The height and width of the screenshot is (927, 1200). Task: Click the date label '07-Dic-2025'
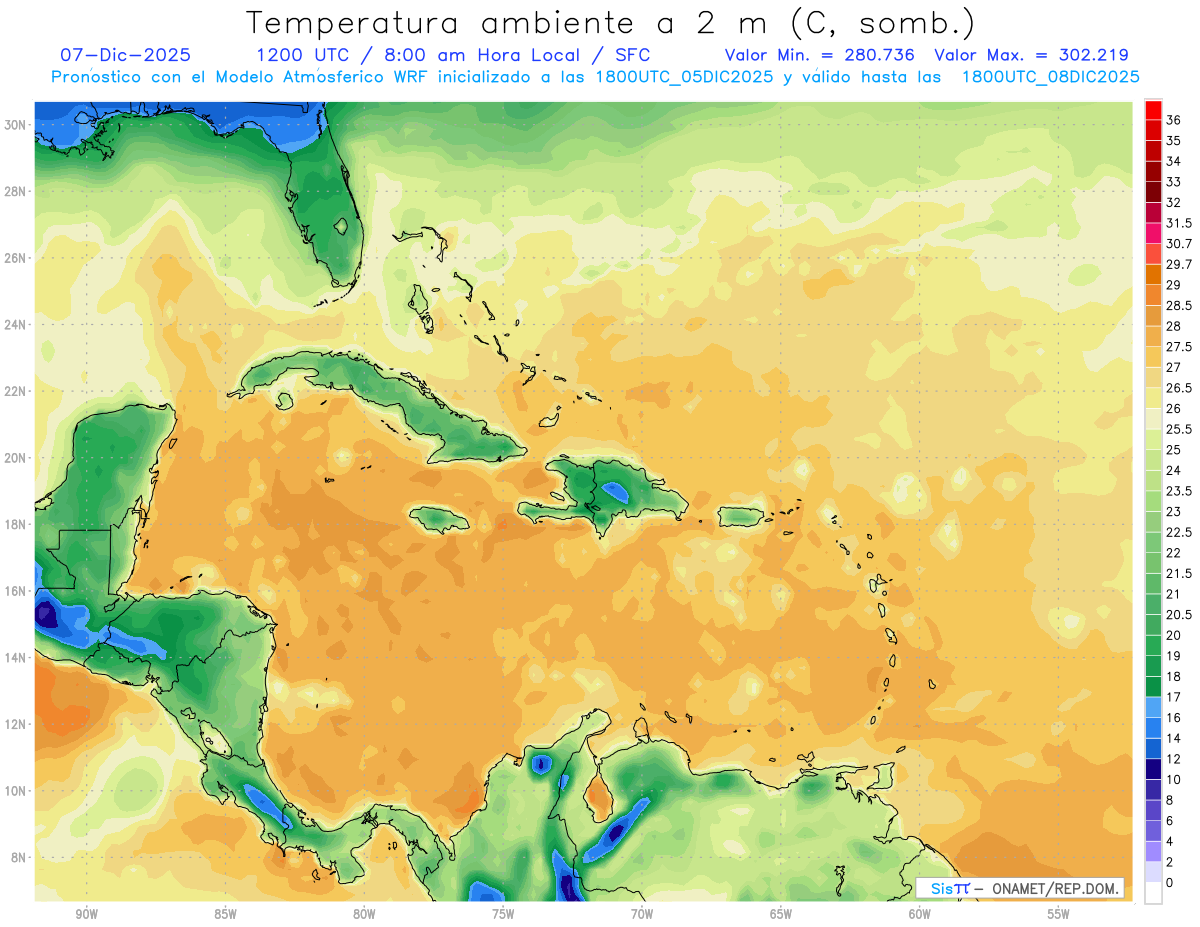(x=125, y=55)
